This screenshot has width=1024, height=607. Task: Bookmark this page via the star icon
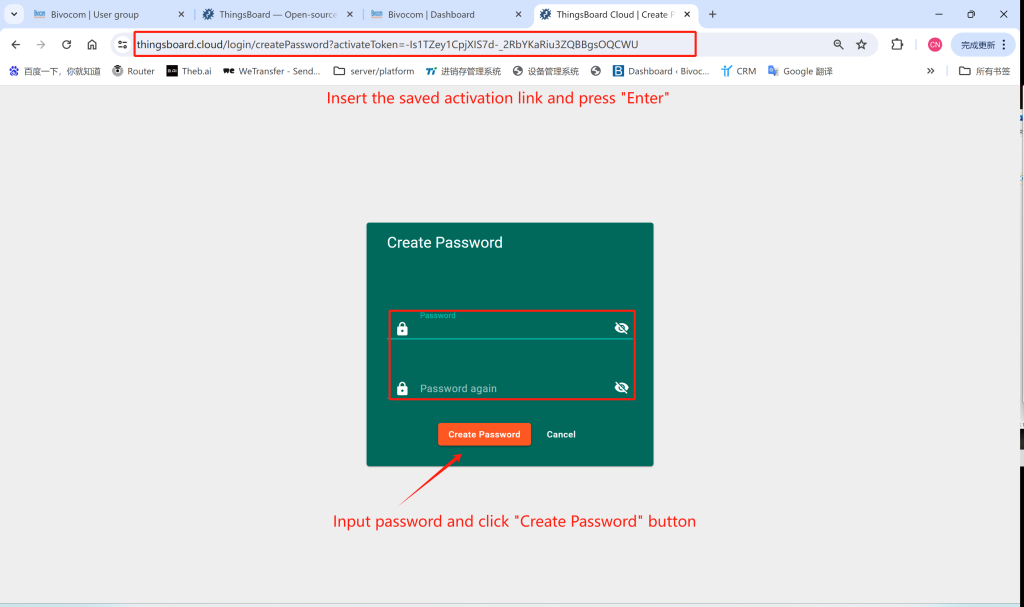click(x=860, y=44)
